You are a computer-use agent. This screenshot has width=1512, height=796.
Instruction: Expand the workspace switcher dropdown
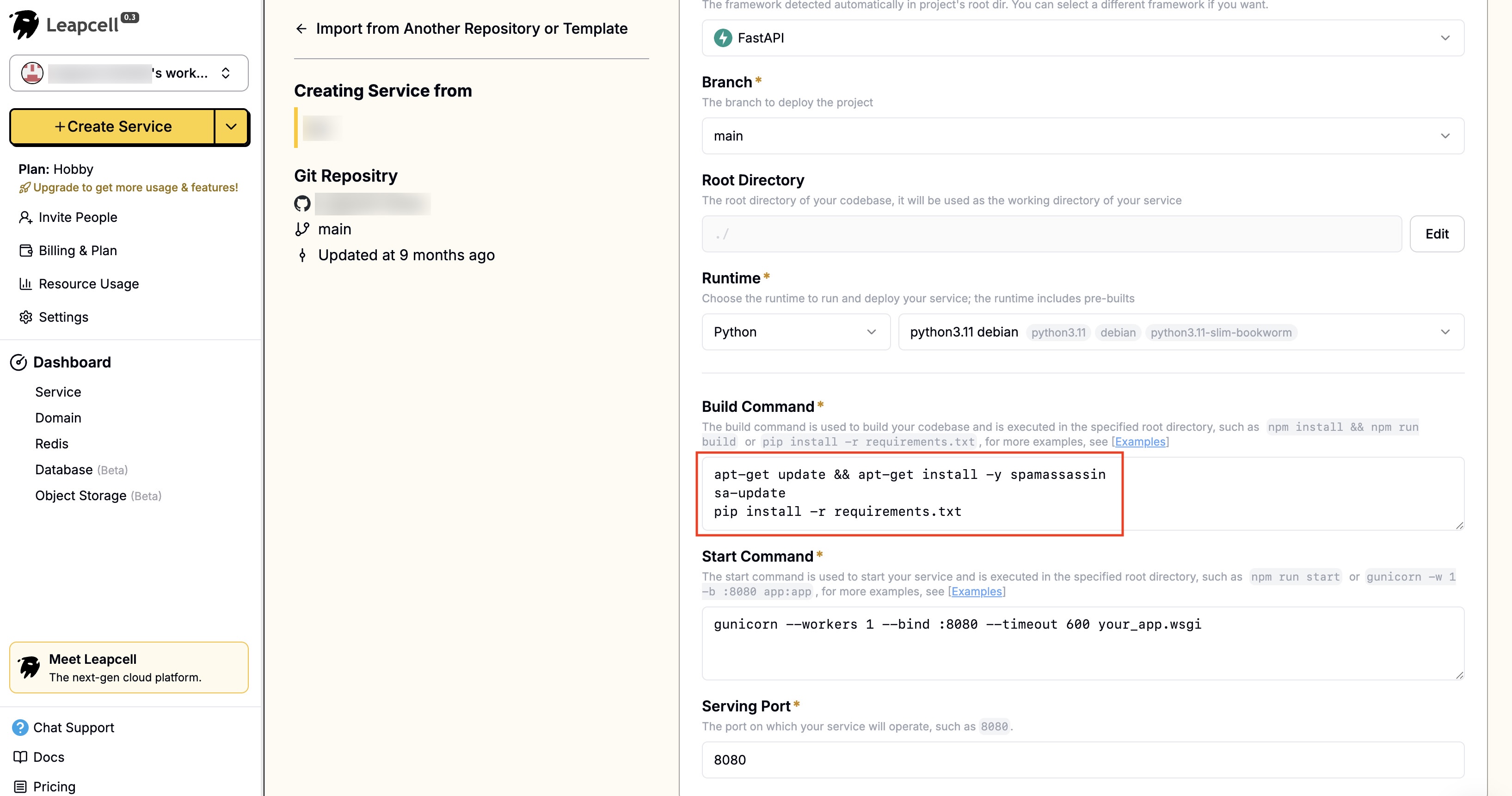(225, 73)
